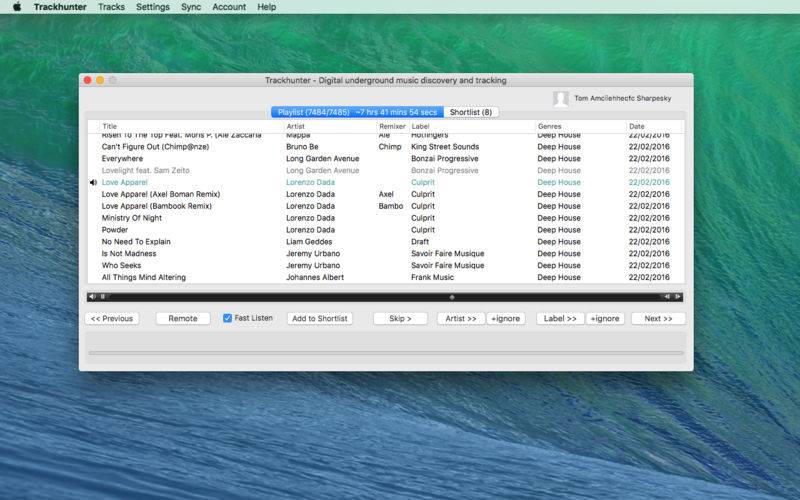Click artist Bruno Be
Screen dimensions: 800x500
click(302, 146)
